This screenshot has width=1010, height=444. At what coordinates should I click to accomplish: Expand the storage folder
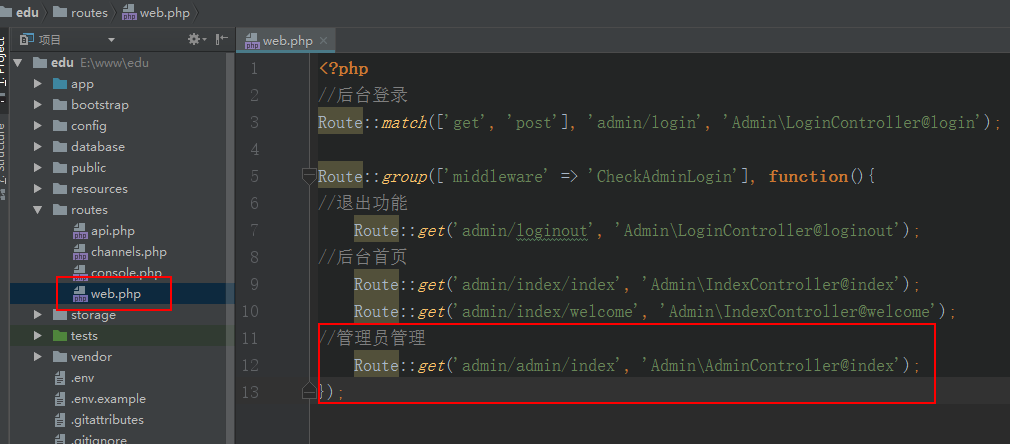37,315
